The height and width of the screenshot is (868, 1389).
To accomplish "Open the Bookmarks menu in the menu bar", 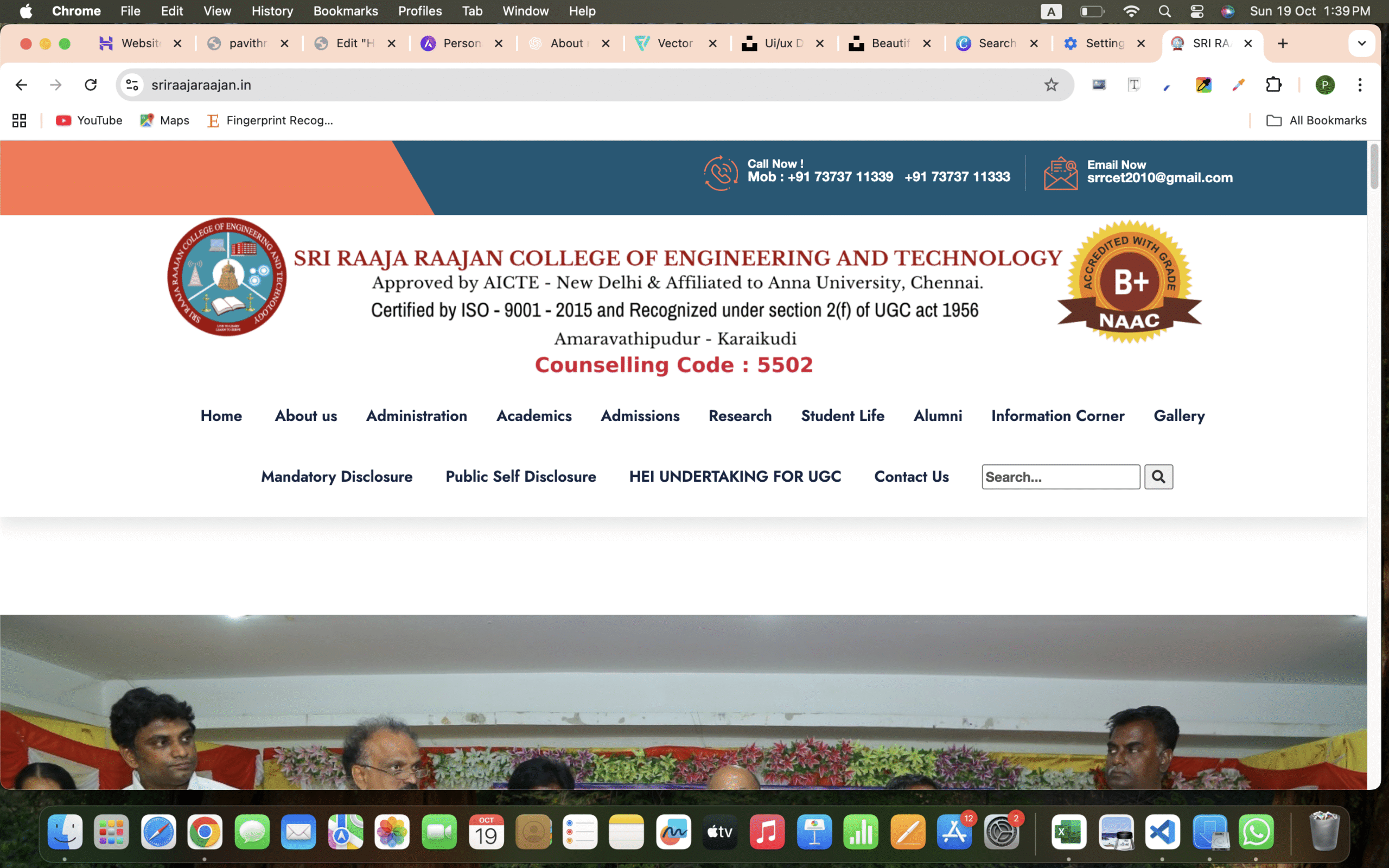I will pos(345,11).
